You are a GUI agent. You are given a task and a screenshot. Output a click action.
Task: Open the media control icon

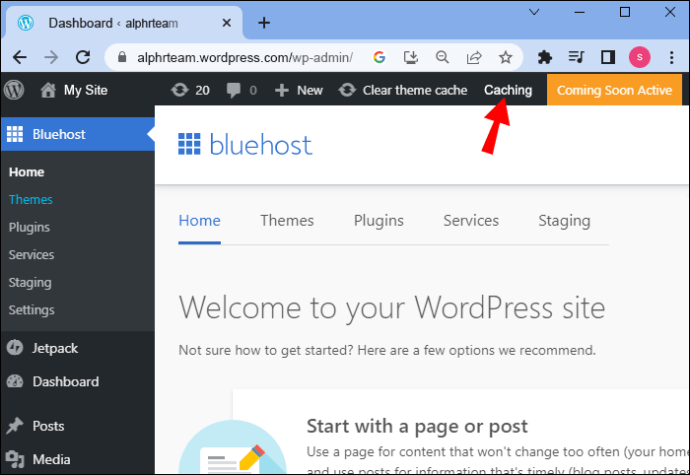click(x=576, y=57)
